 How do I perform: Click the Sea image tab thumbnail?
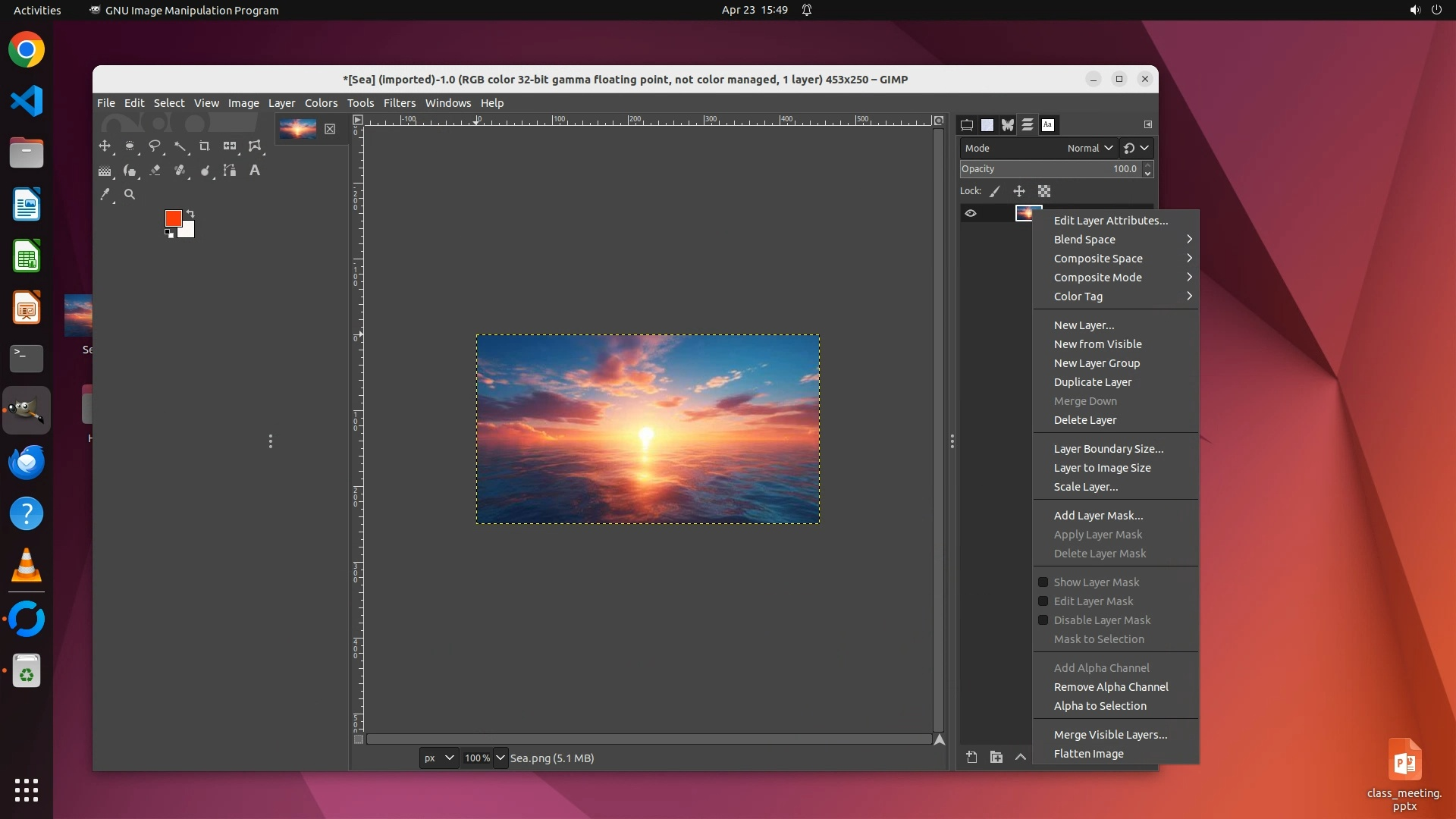tap(297, 129)
